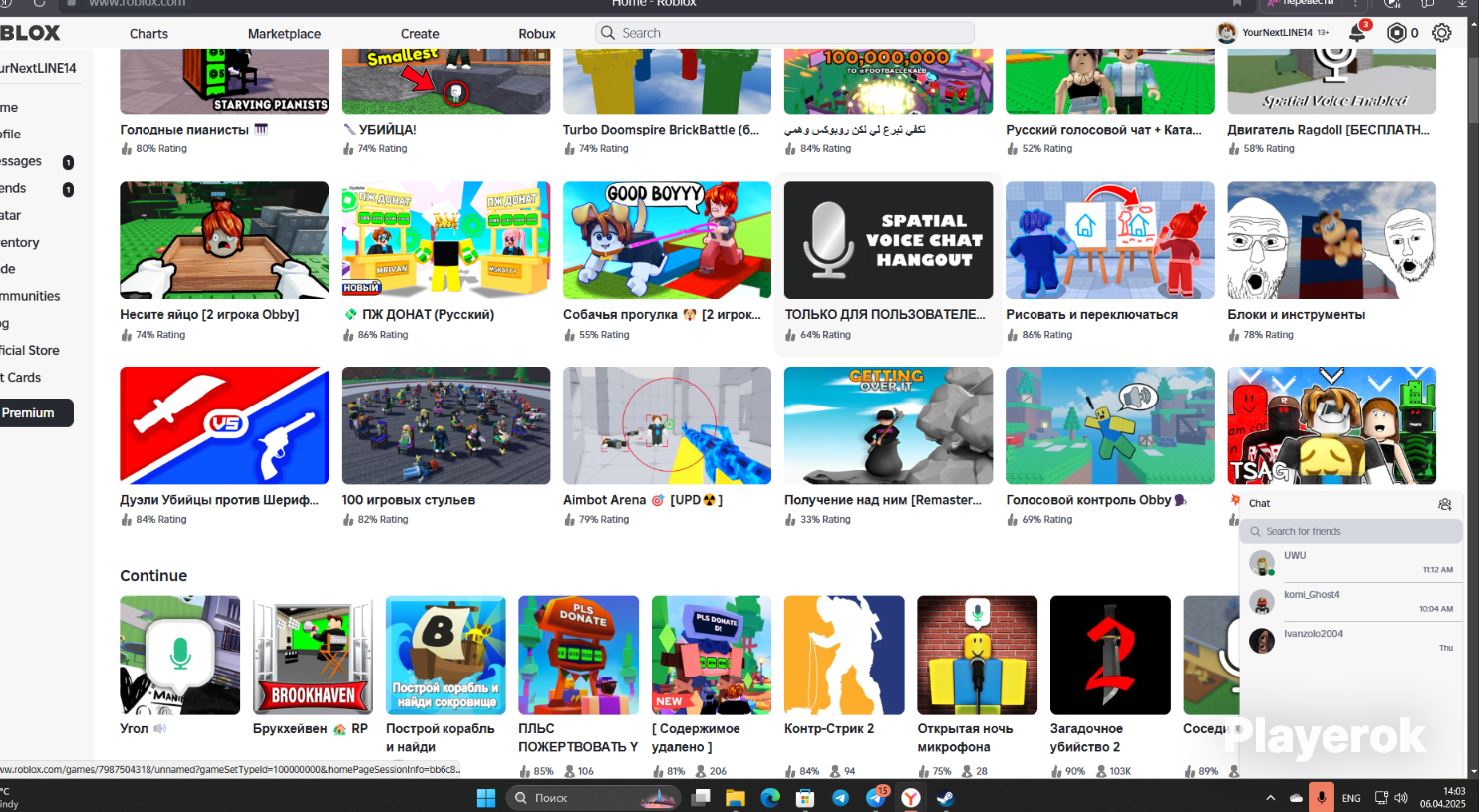Click the Friends request count badge
The image size is (1479, 812).
click(x=68, y=189)
